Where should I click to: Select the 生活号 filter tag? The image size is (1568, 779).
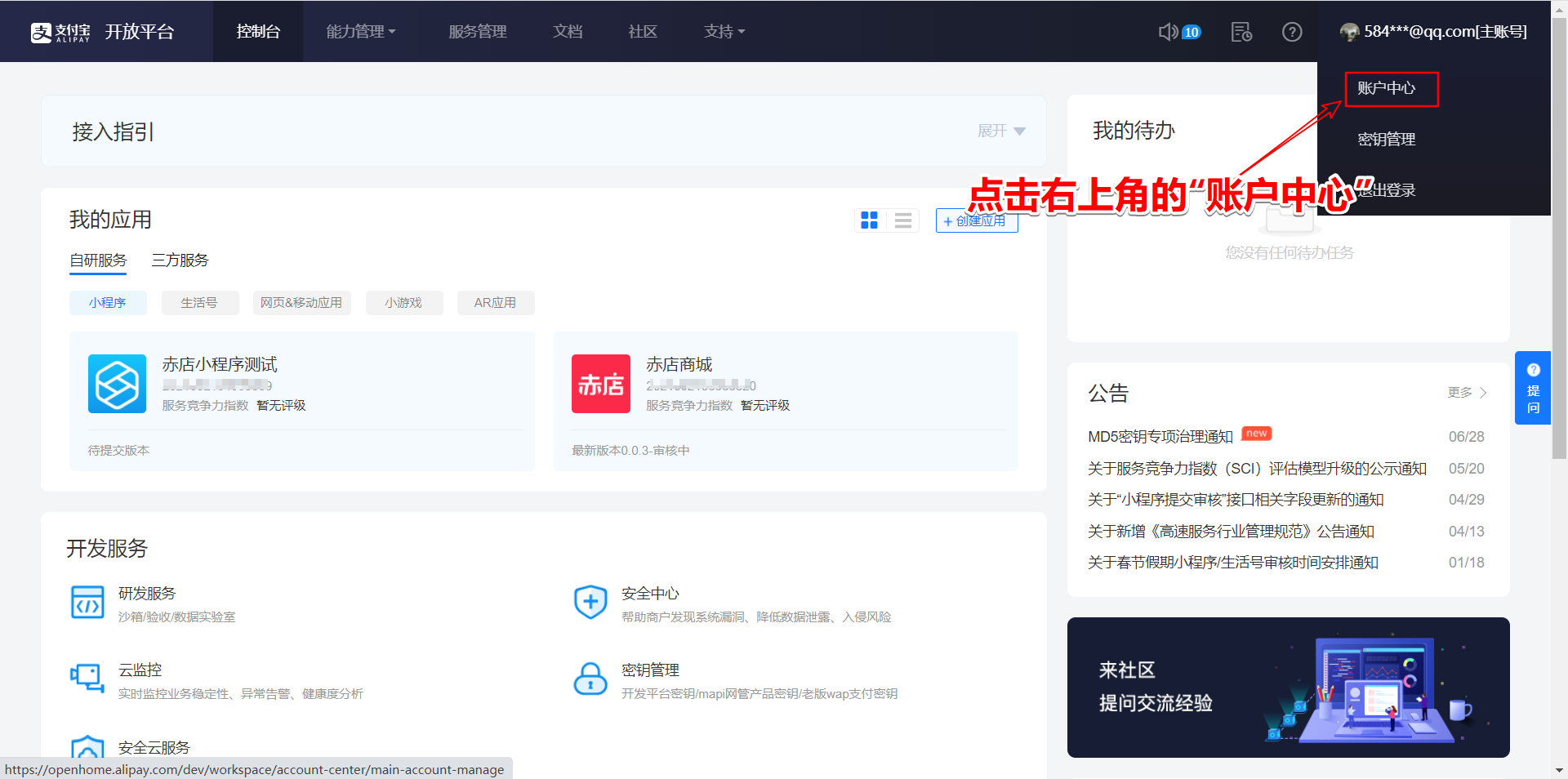coord(199,303)
